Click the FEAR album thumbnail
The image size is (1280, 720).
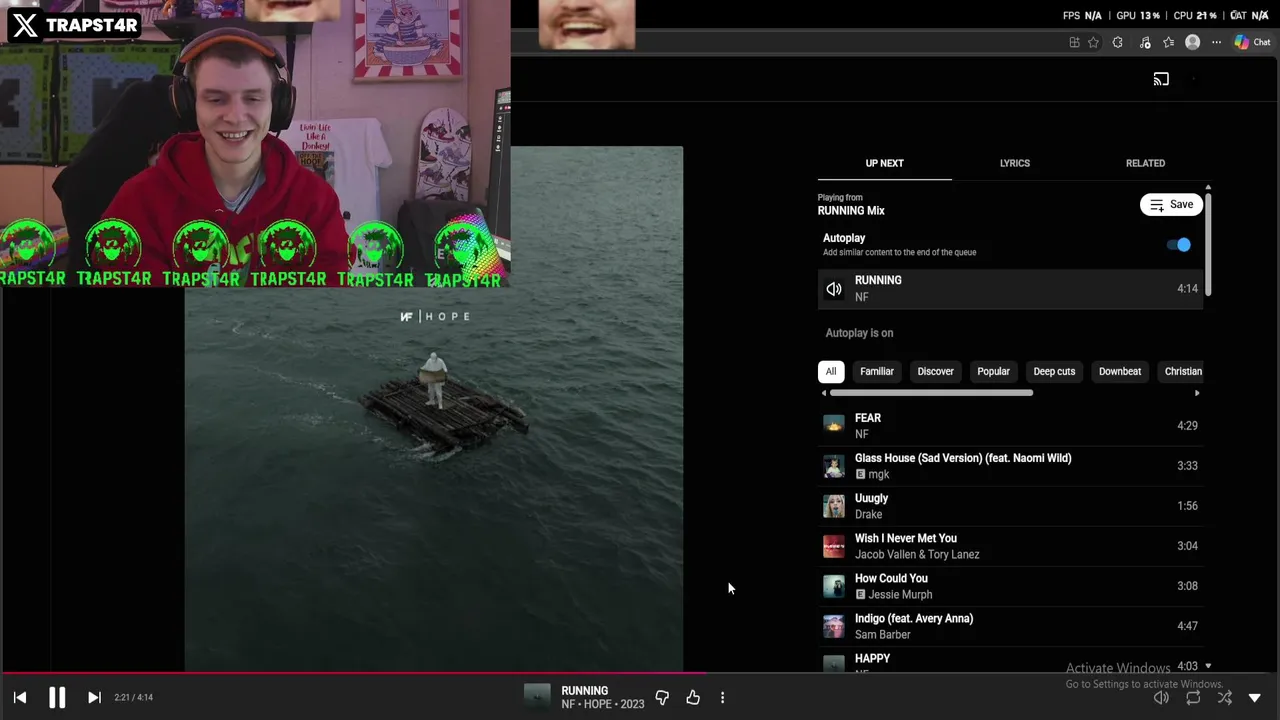(834, 426)
